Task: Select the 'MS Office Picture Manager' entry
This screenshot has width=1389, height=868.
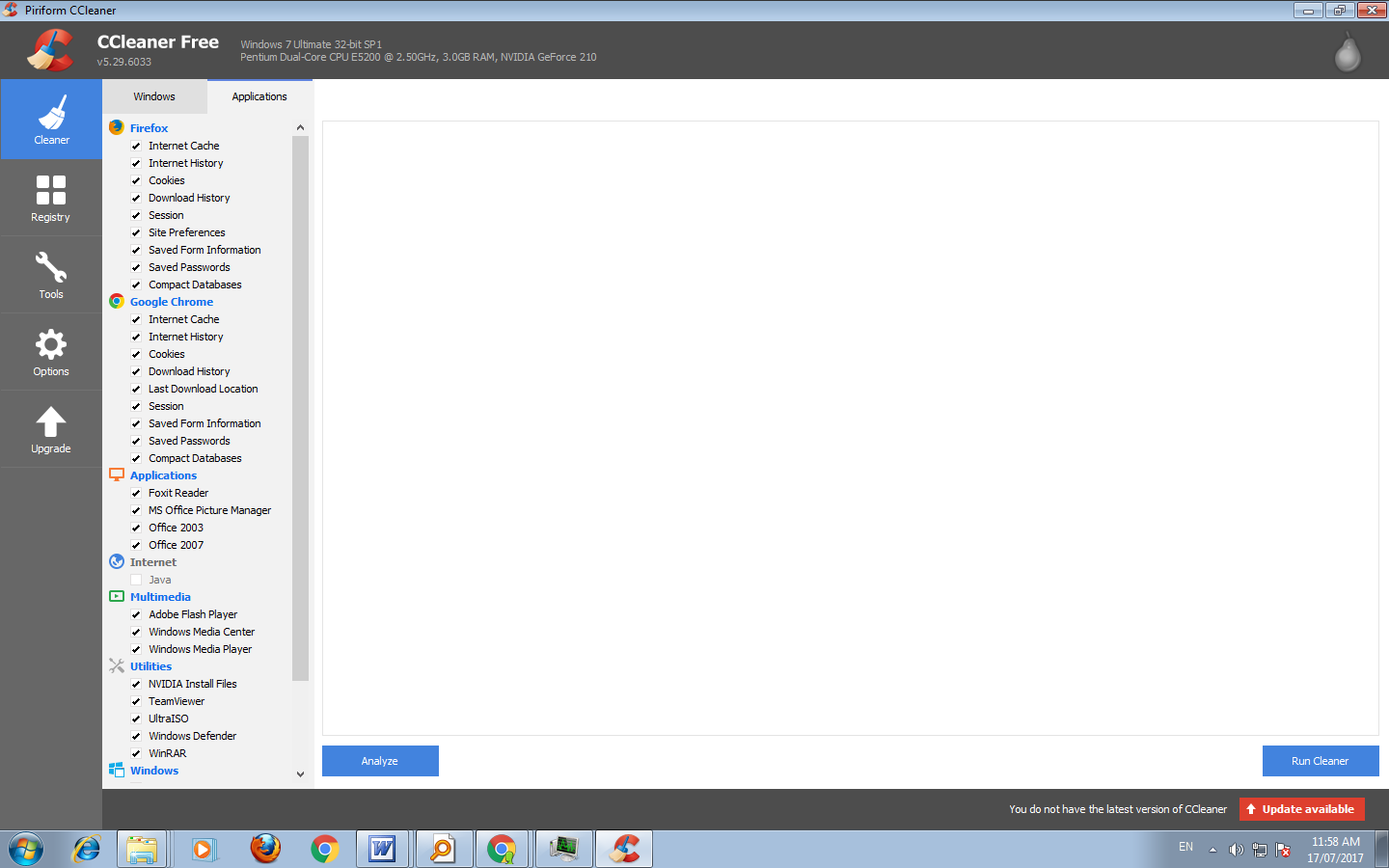Action: point(210,510)
